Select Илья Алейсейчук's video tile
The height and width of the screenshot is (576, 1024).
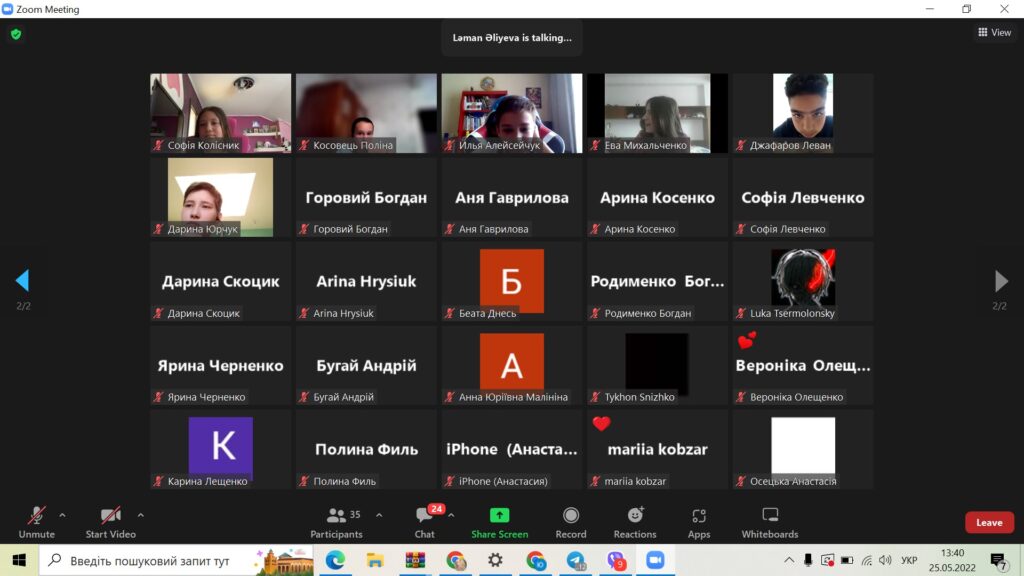pyautogui.click(x=511, y=112)
